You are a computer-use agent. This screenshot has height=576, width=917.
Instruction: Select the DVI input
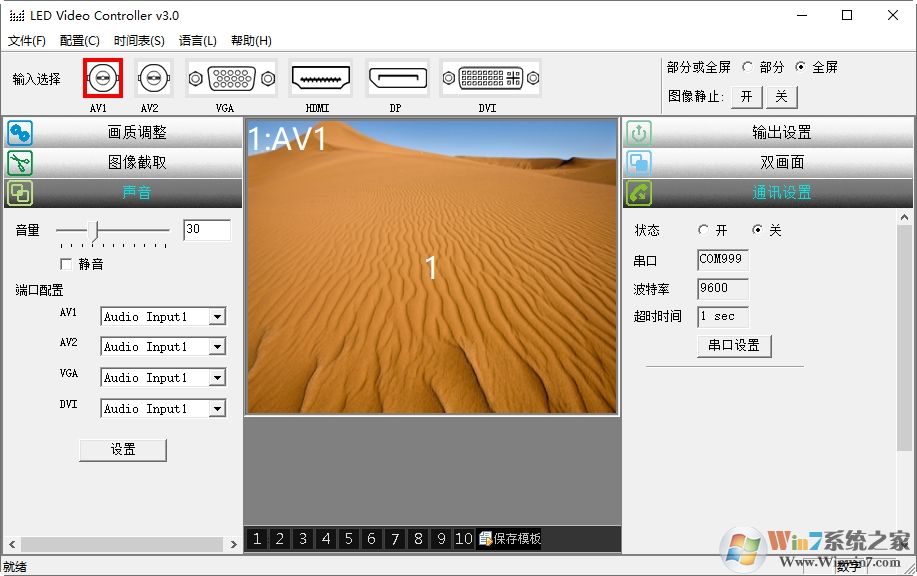487,78
